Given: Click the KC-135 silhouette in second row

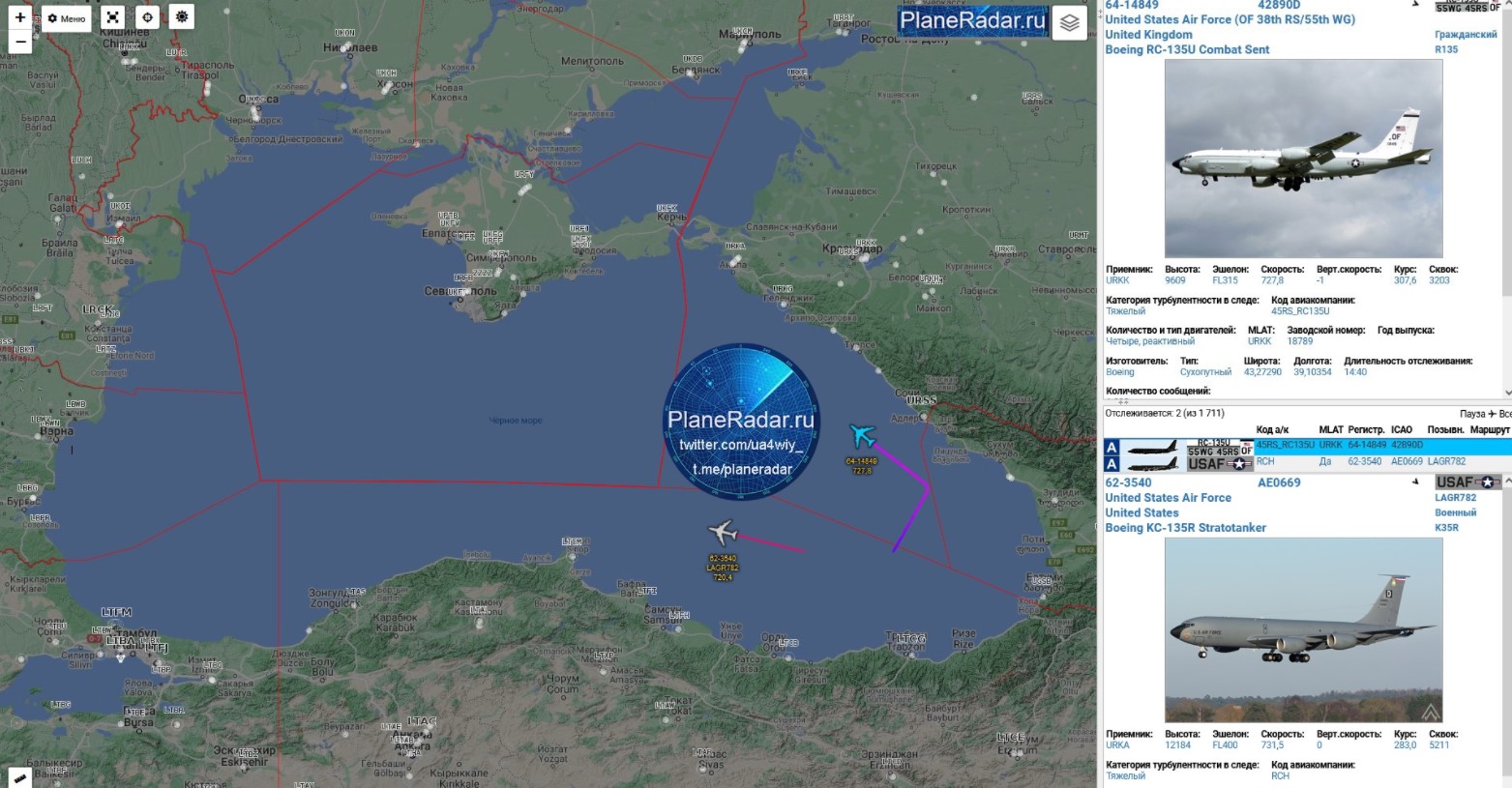Looking at the screenshot, I should pos(1152,464).
